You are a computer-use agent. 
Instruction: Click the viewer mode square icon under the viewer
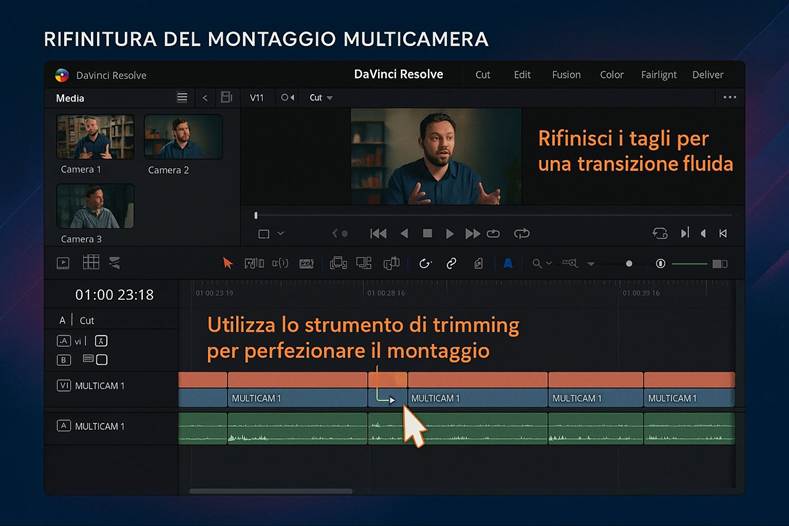coord(264,234)
